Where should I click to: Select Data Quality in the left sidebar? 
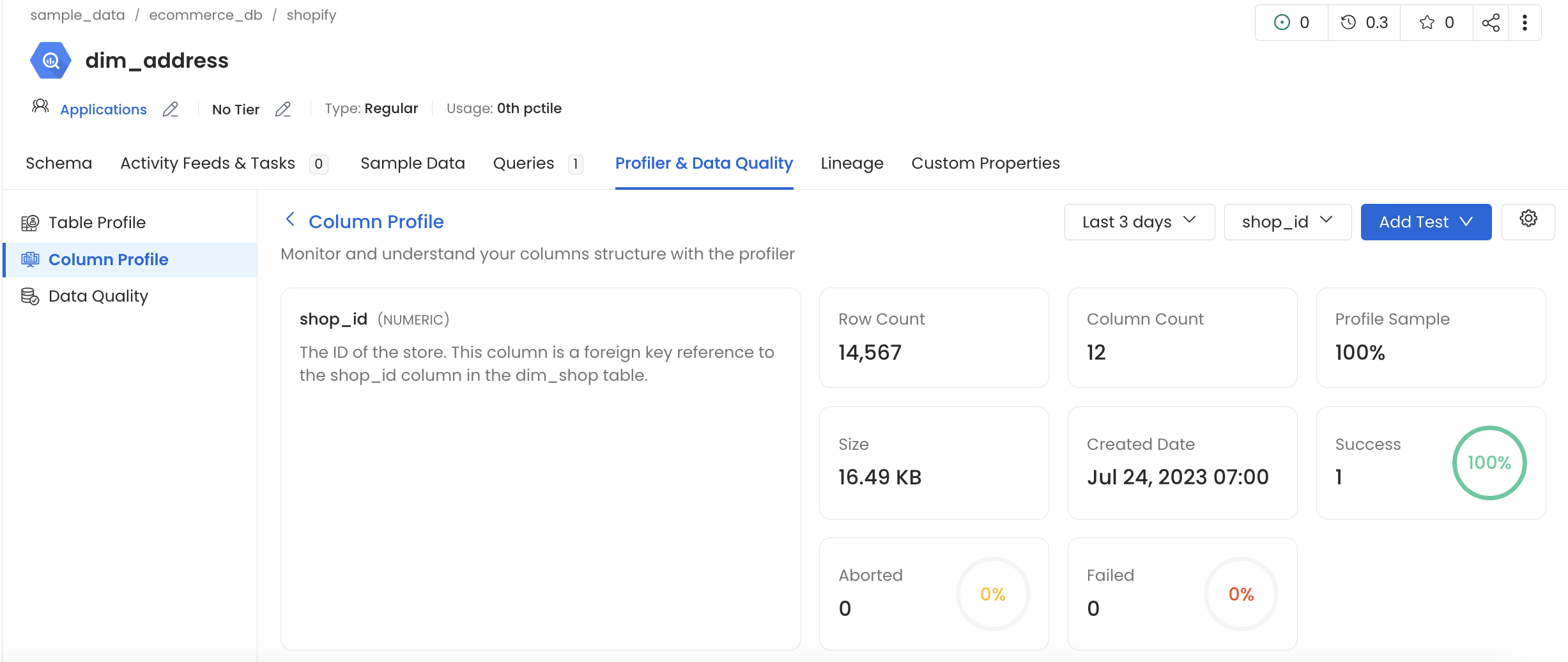coord(98,296)
